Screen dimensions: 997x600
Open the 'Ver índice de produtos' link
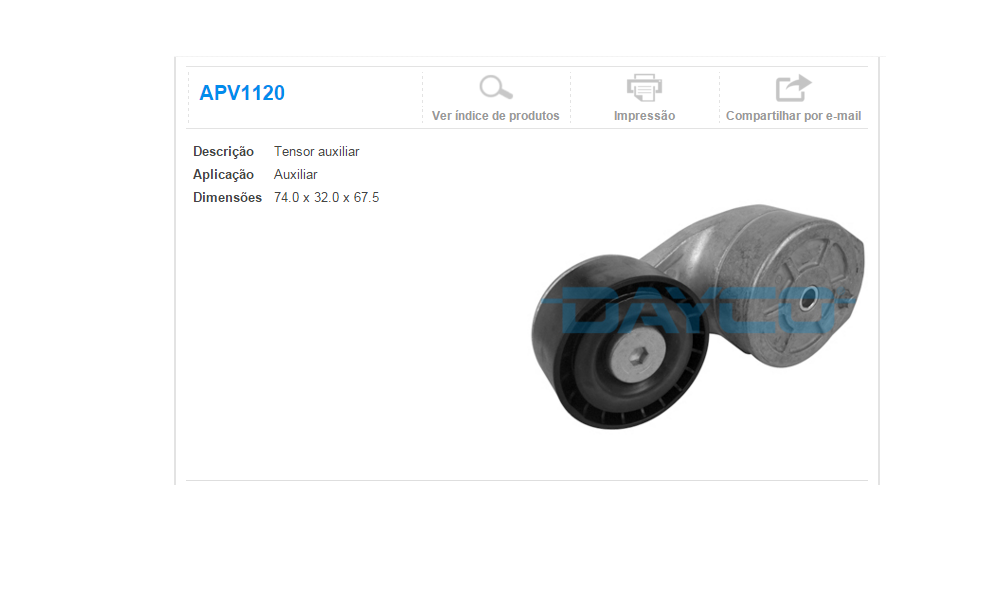[x=495, y=116]
